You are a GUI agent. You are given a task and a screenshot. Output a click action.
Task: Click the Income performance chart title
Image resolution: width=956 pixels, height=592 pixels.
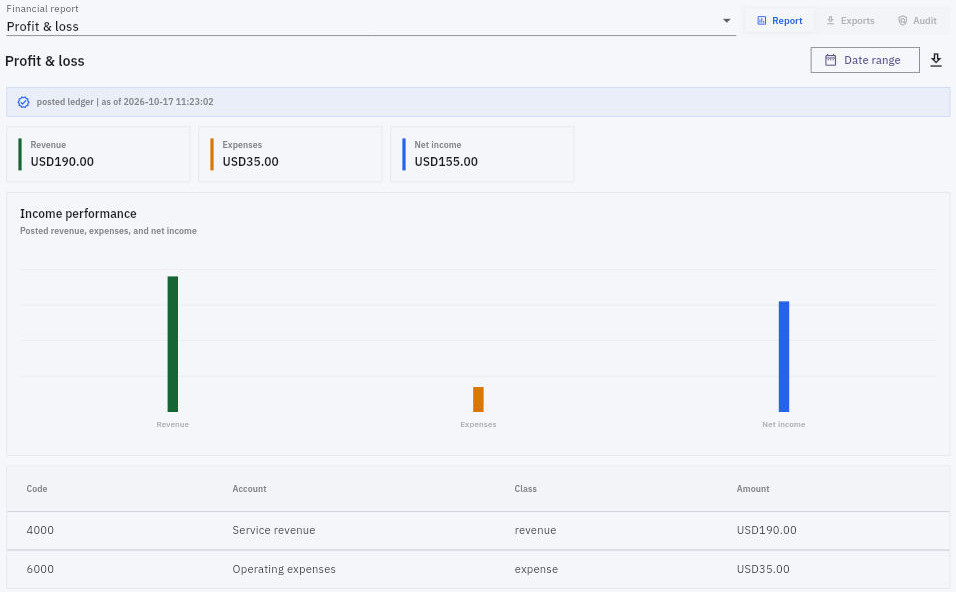point(78,213)
